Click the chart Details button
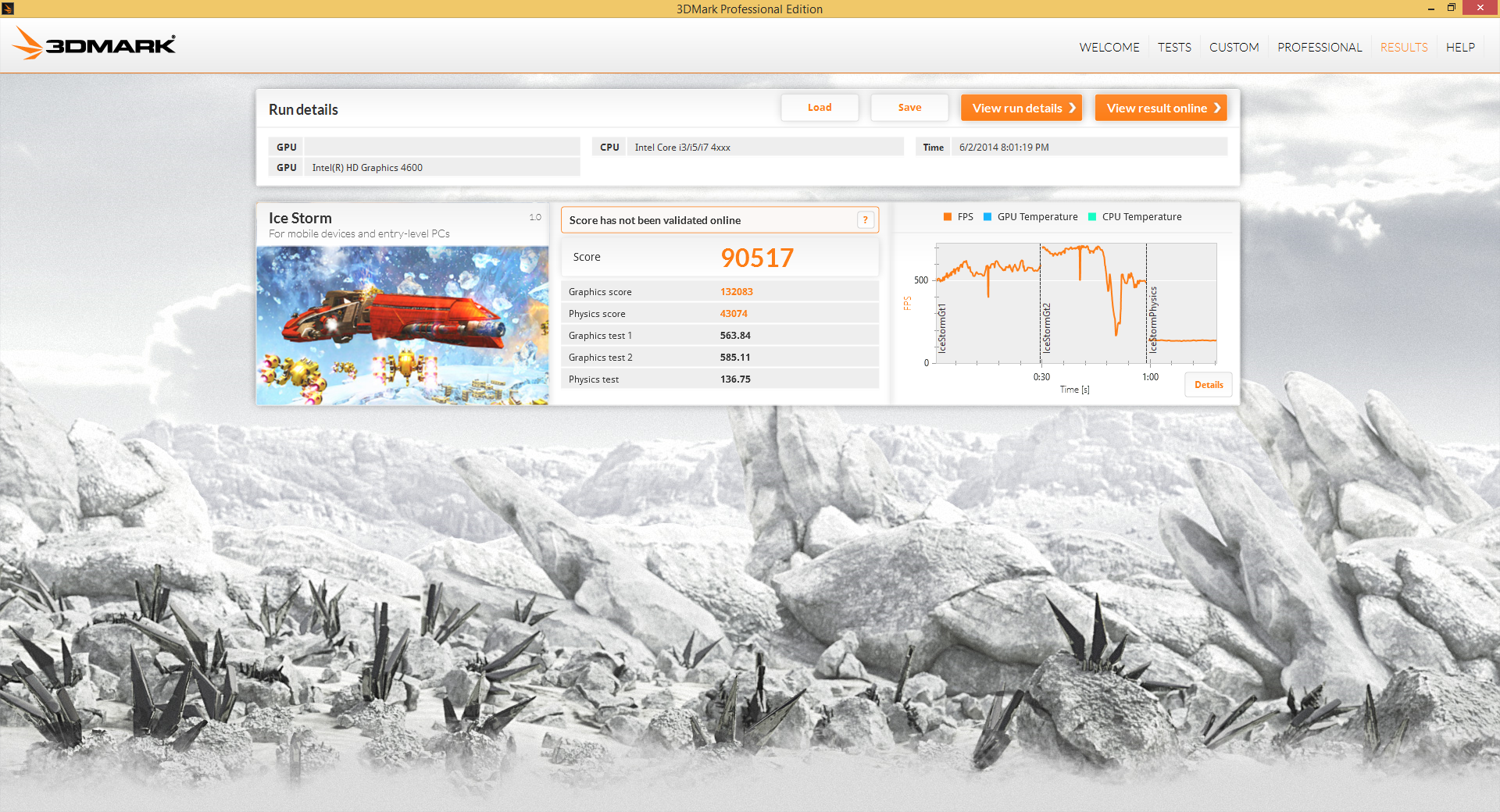 [x=1209, y=385]
